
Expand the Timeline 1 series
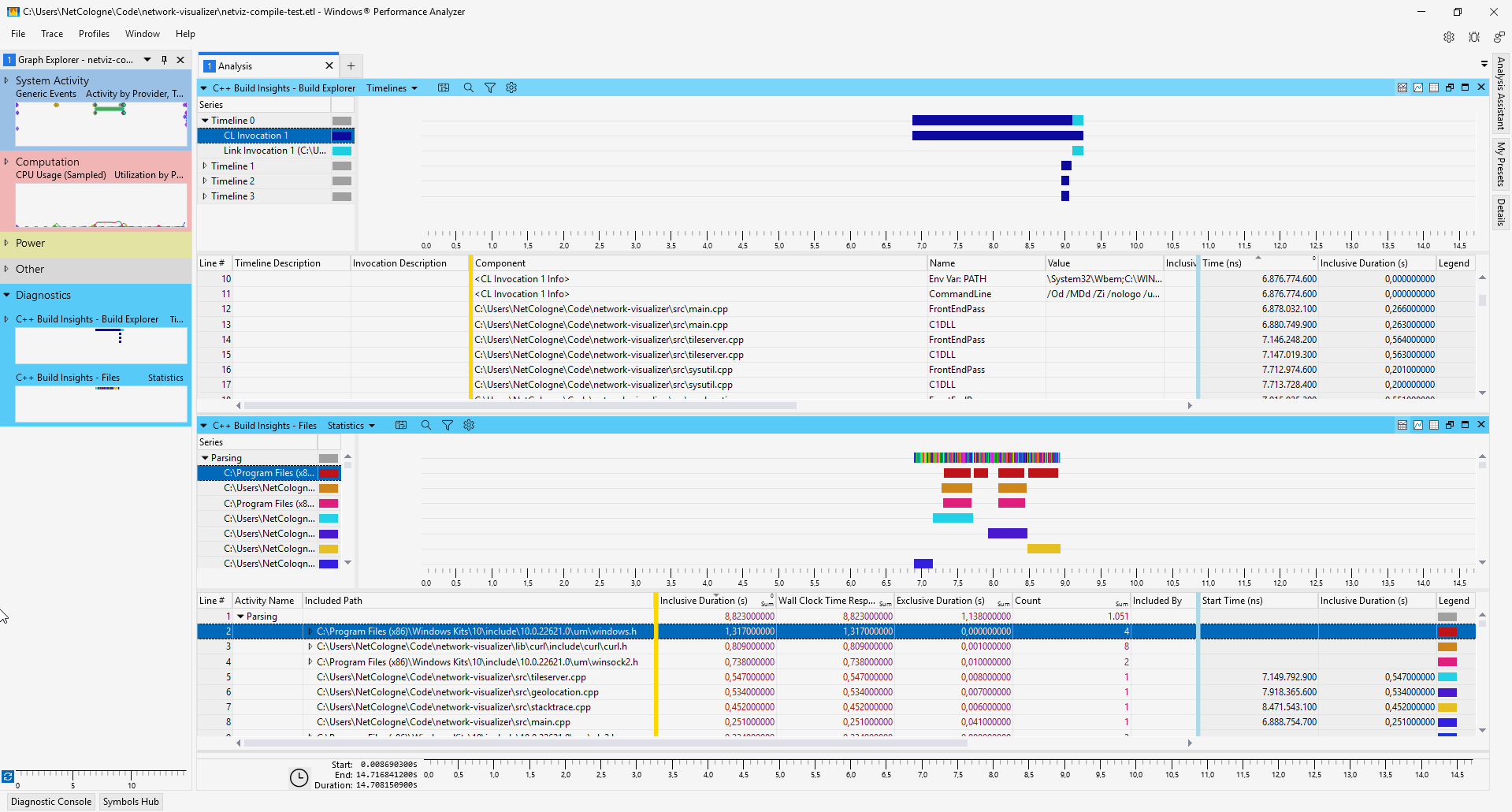point(205,166)
